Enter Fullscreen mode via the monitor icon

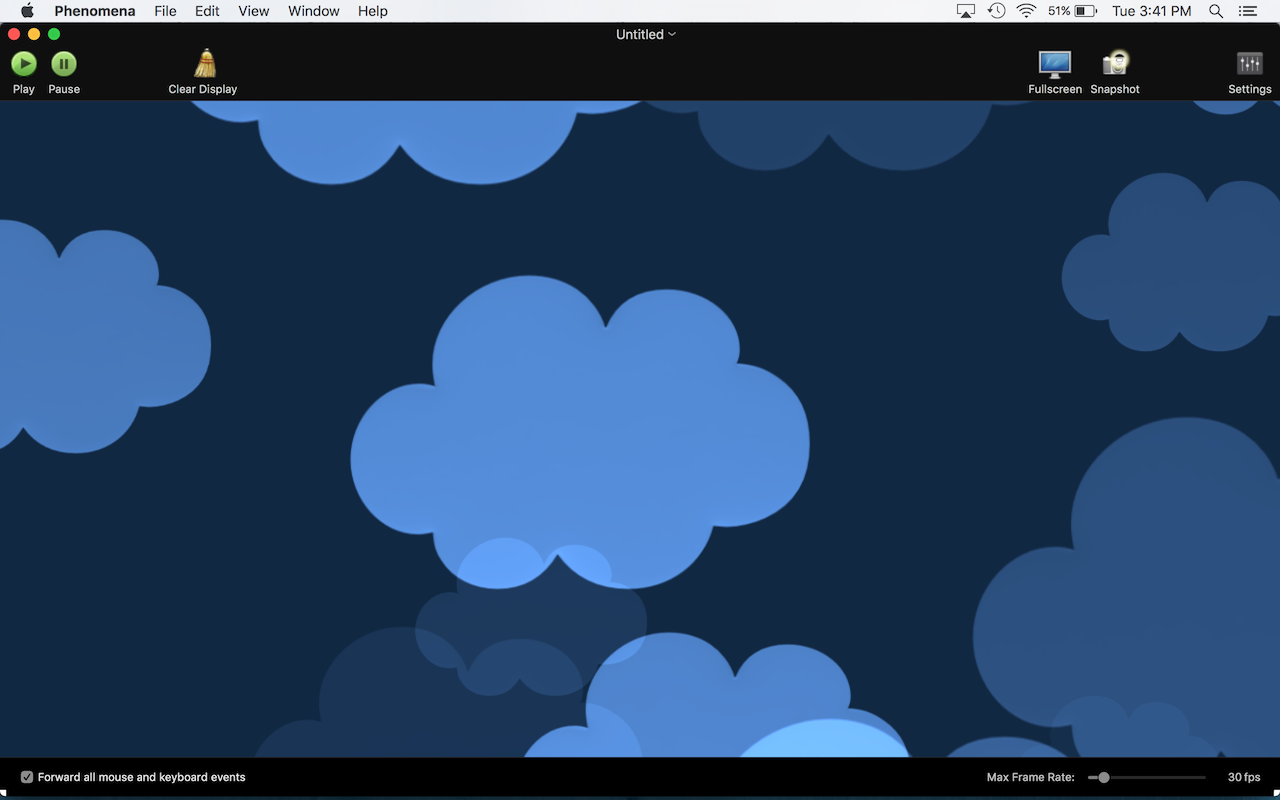click(1055, 64)
